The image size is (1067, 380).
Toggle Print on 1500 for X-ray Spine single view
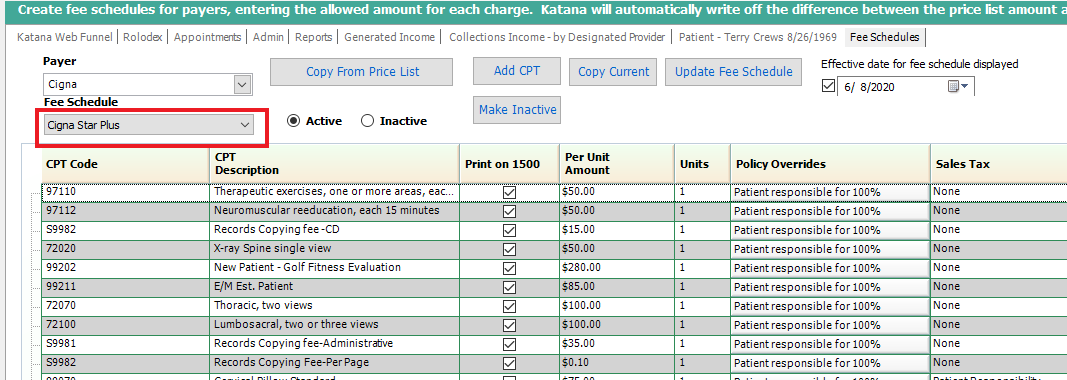(509, 249)
